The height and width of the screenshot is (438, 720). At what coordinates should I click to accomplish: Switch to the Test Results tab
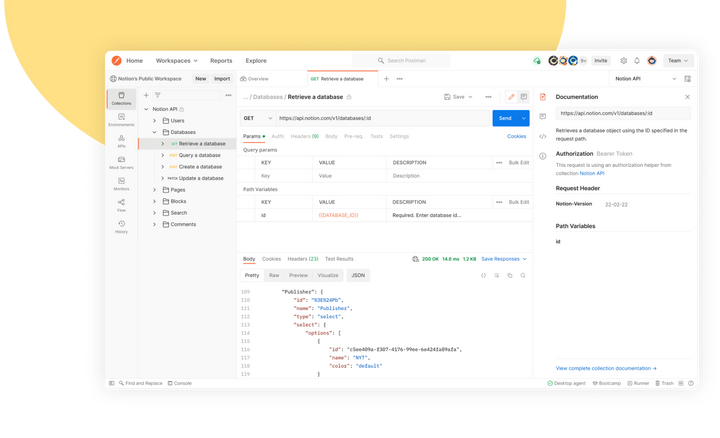tap(339, 259)
